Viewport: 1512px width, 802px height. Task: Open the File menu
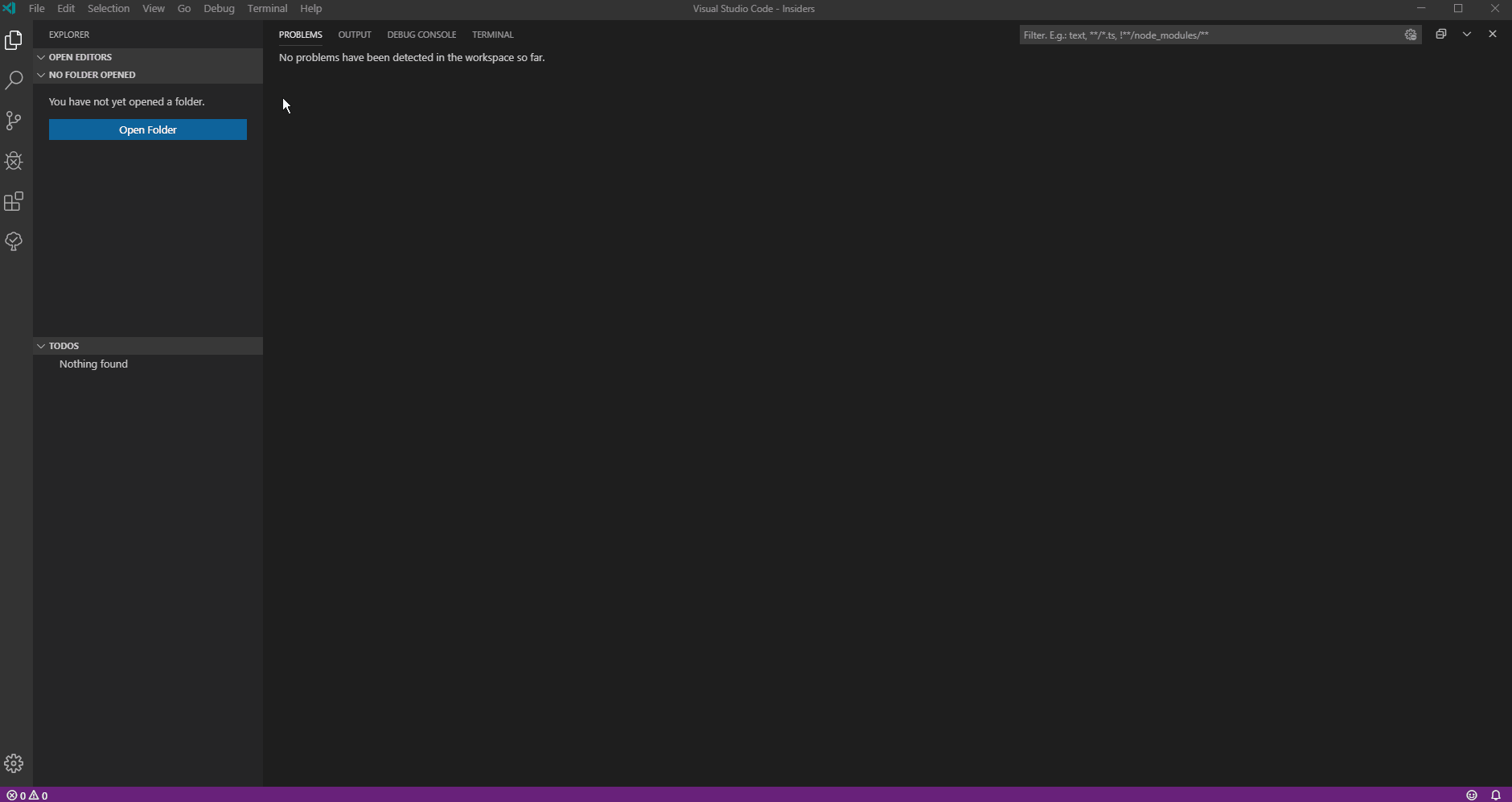(37, 8)
